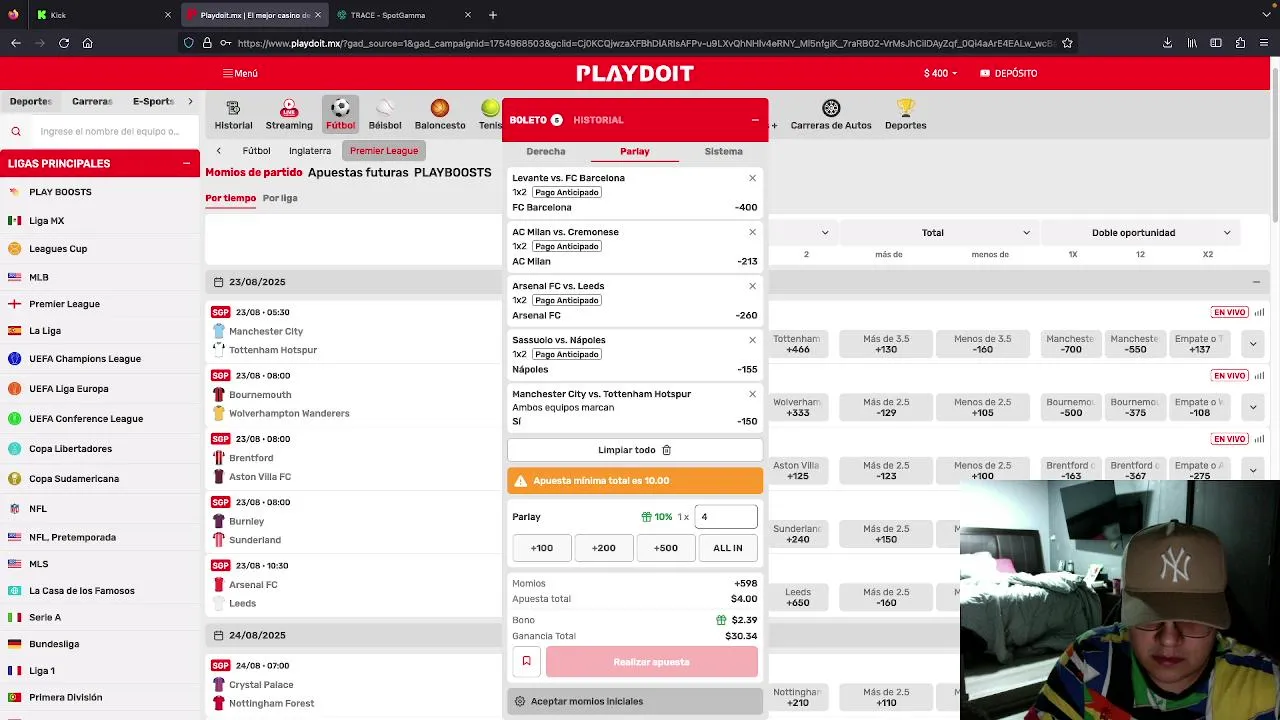Viewport: 1280px width, 720px height.
Task: Open the Streaming icon
Action: [289, 114]
